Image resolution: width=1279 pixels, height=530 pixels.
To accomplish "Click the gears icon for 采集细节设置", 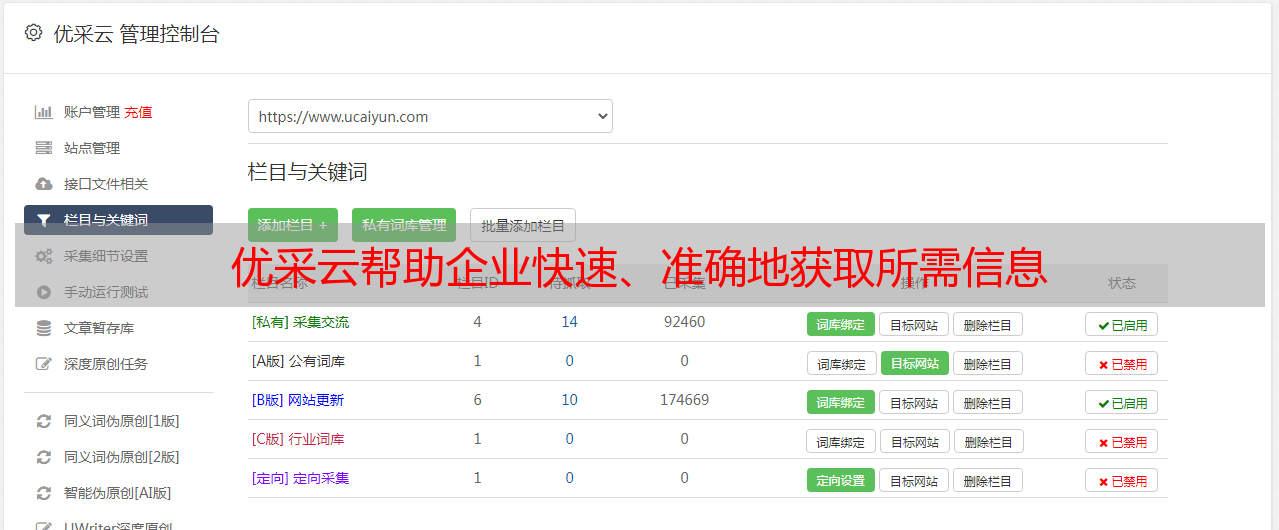I will [43, 256].
